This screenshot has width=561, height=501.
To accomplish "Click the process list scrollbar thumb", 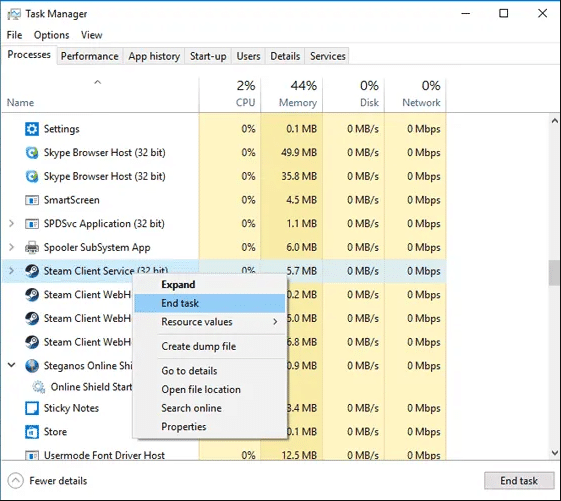I will tap(555, 273).
